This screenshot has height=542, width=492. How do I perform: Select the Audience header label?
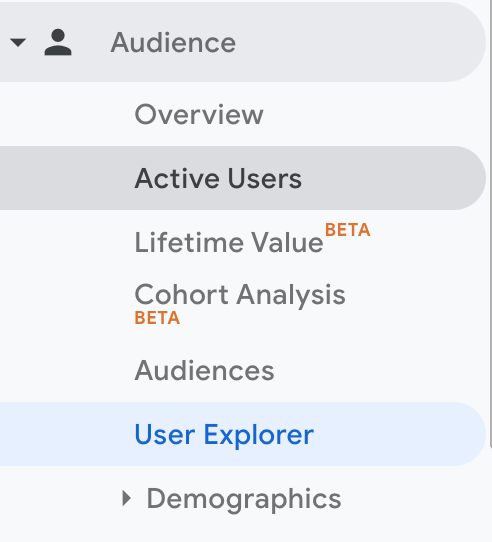pos(173,43)
